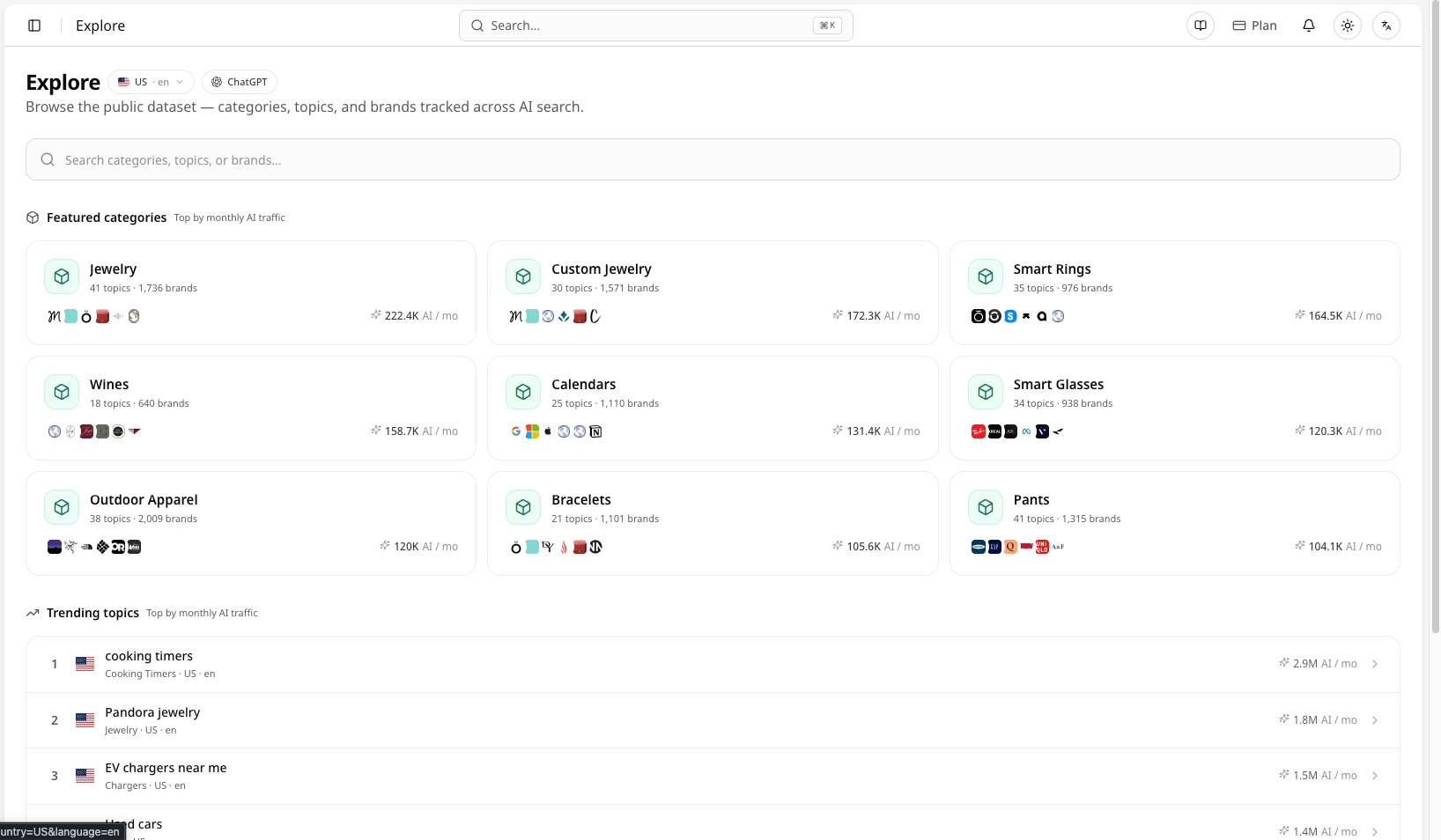
Task: Open notifications bell icon
Action: click(x=1309, y=26)
